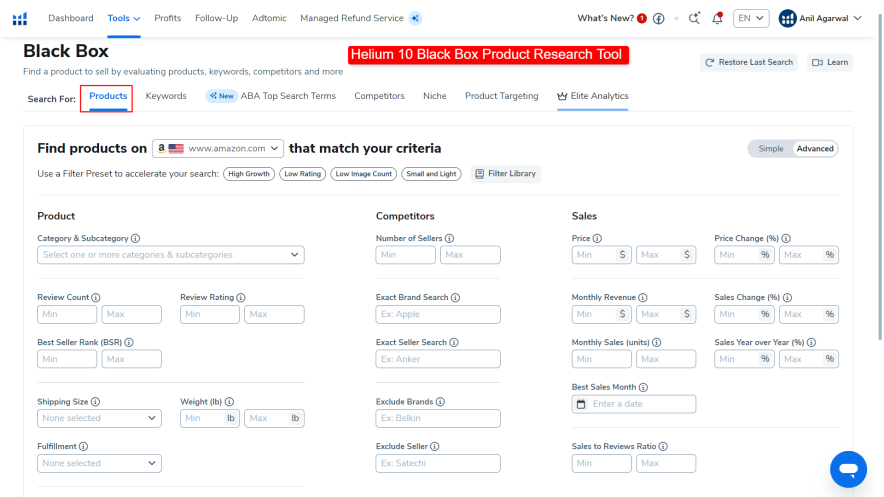The image size is (884, 497).
Task: Show info icon next to Review Rating
Action: pos(241,298)
